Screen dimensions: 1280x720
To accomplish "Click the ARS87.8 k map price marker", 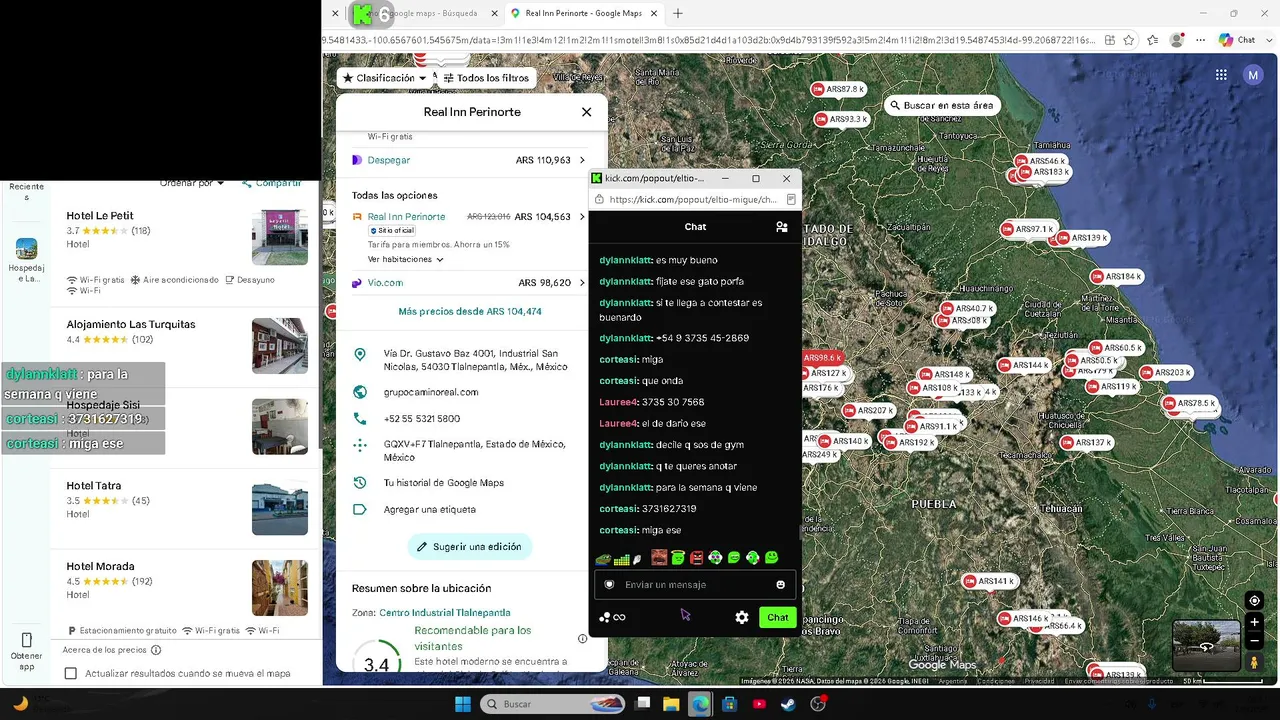I will pyautogui.click(x=838, y=89).
